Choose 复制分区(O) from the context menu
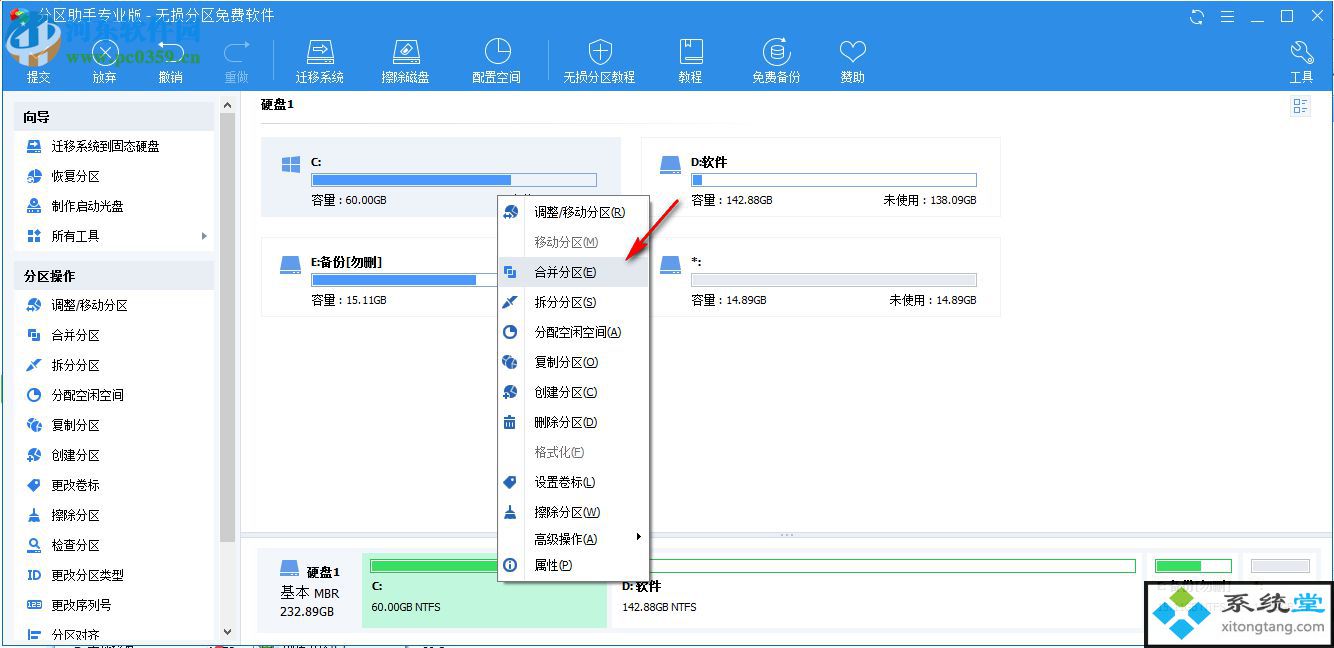The height and width of the screenshot is (648, 1334). click(573, 362)
